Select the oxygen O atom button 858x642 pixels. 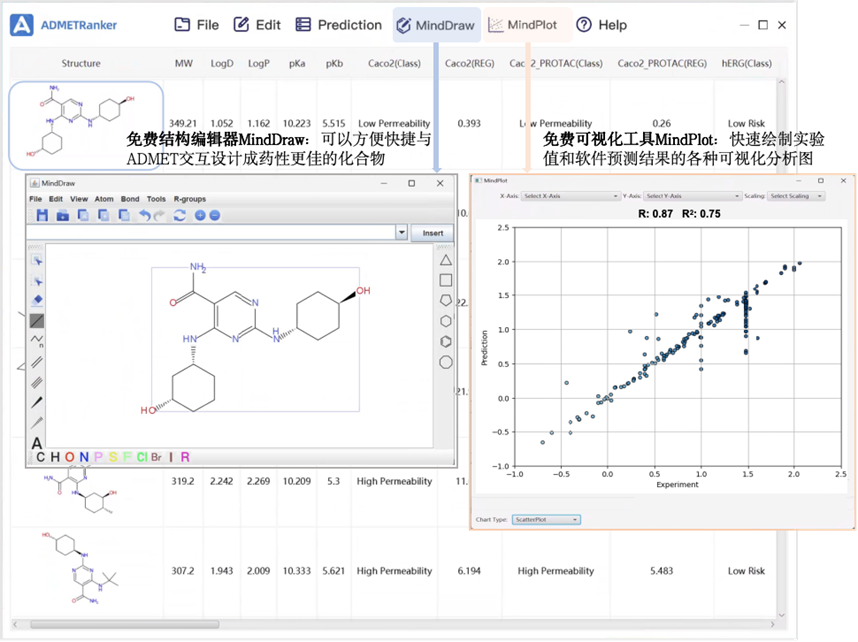[69, 457]
